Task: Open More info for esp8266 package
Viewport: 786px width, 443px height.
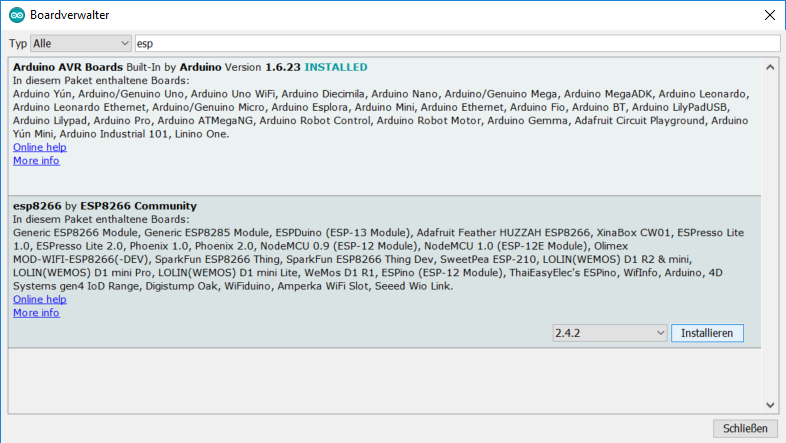Action: pos(36,313)
